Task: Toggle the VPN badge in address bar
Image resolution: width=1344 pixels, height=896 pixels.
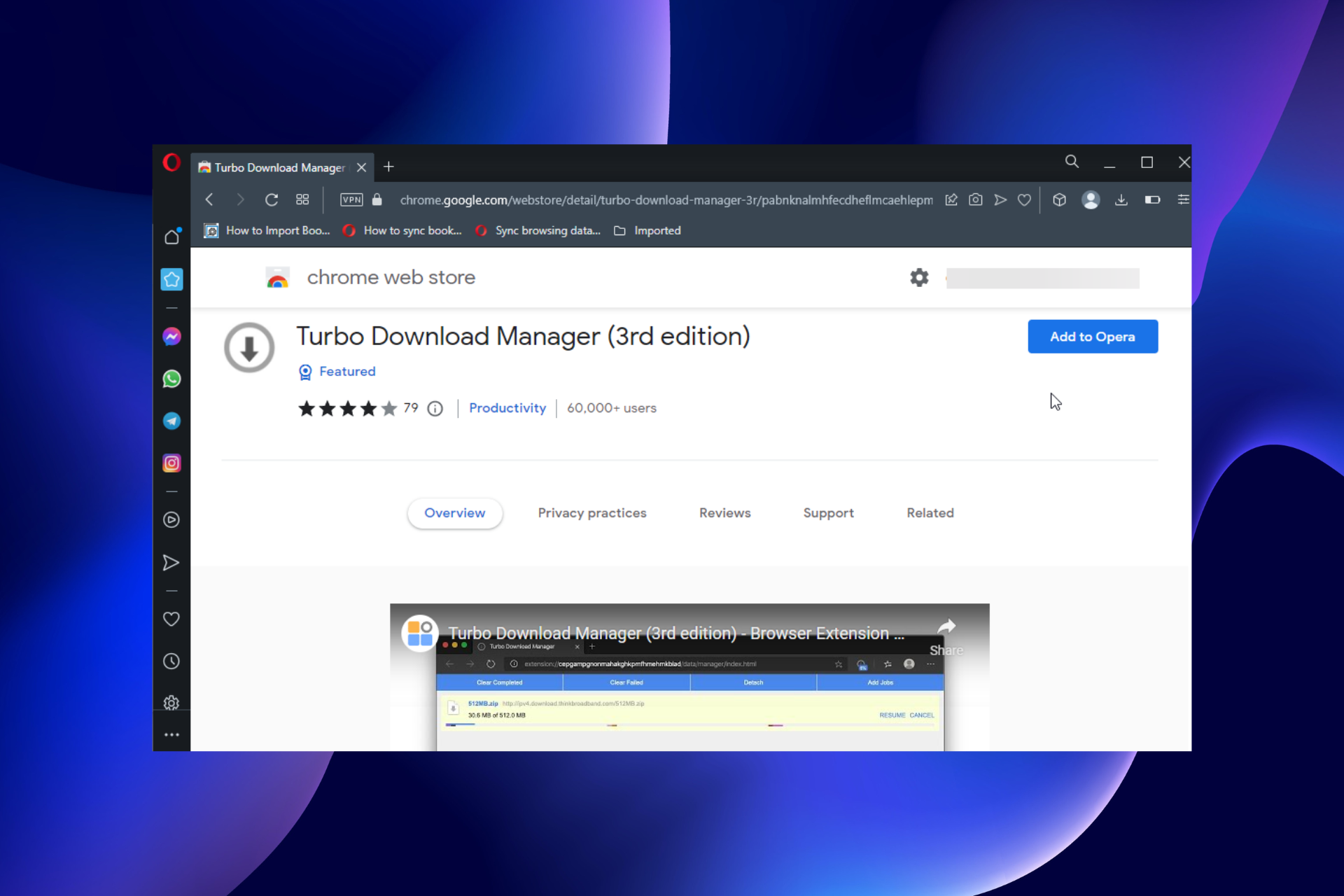Action: (x=351, y=200)
